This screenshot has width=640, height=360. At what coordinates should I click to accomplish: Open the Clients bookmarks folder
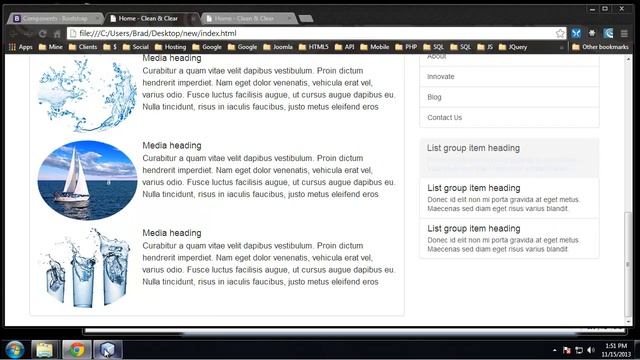(83, 47)
